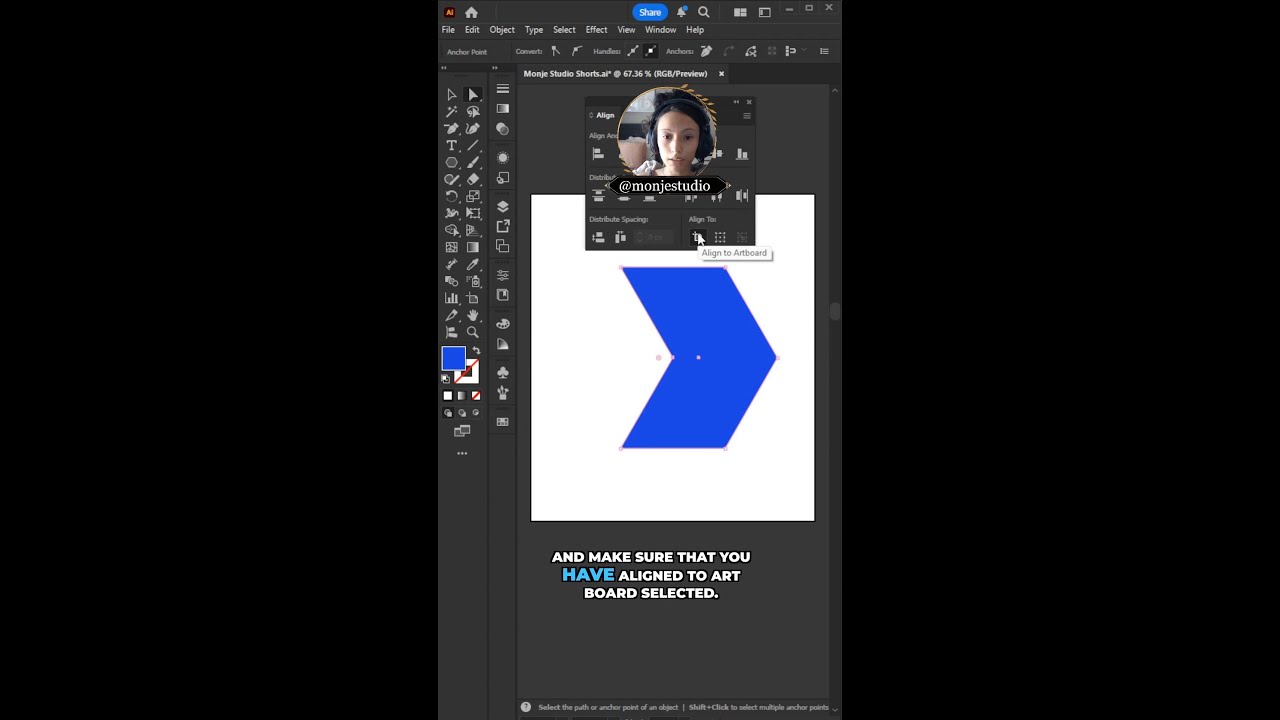Image resolution: width=1280 pixels, height=720 pixels.
Task: Select the Pen tool
Action: (451, 129)
